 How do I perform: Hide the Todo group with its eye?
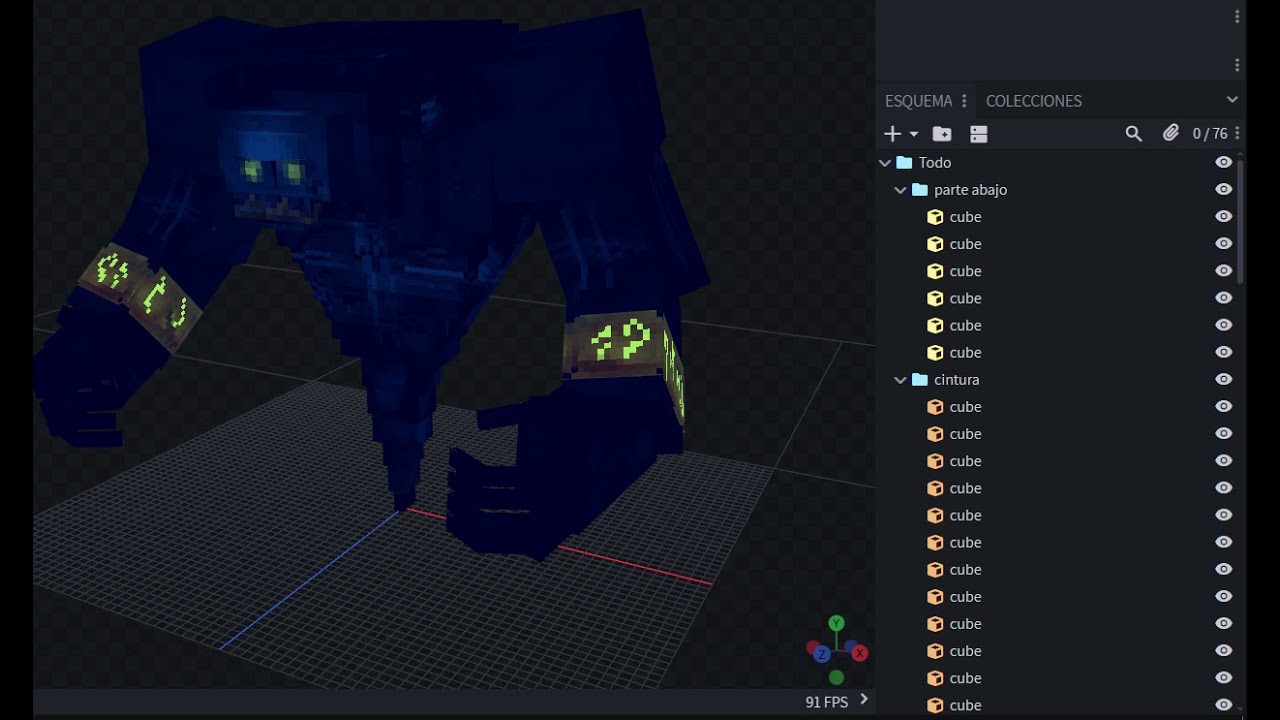[1223, 162]
